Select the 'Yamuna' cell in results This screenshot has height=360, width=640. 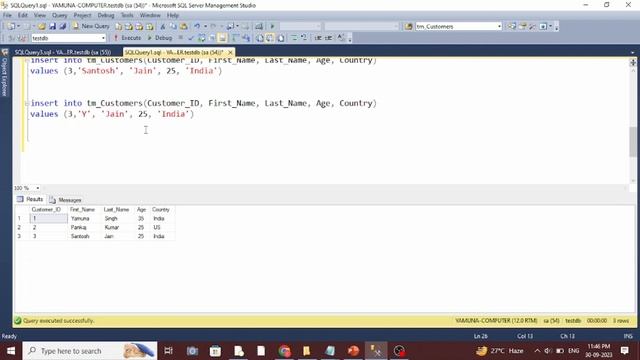pyautogui.click(x=84, y=219)
